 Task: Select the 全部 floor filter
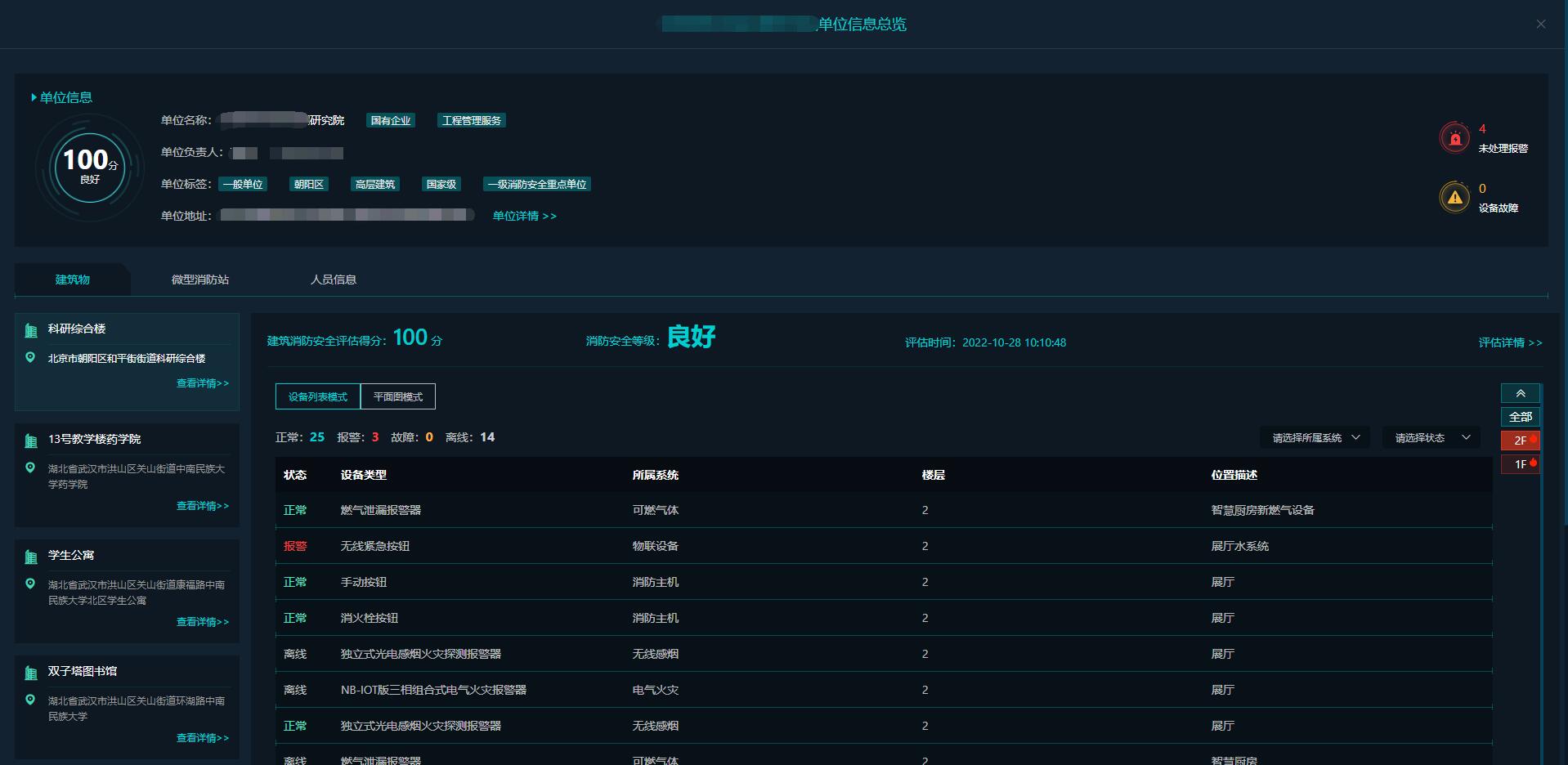[x=1521, y=417]
